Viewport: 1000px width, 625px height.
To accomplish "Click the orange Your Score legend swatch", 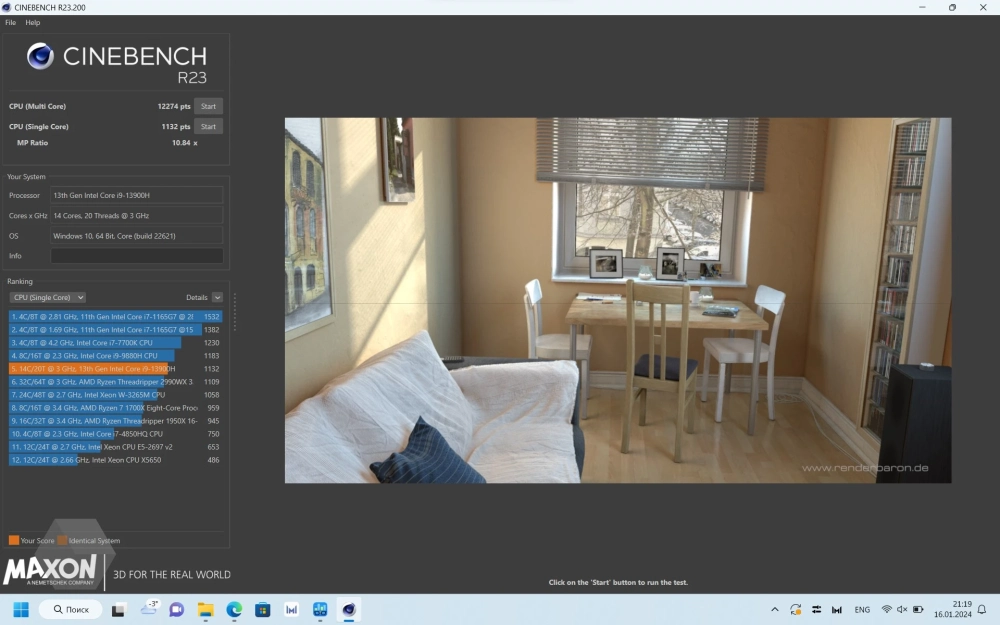I will (x=14, y=541).
